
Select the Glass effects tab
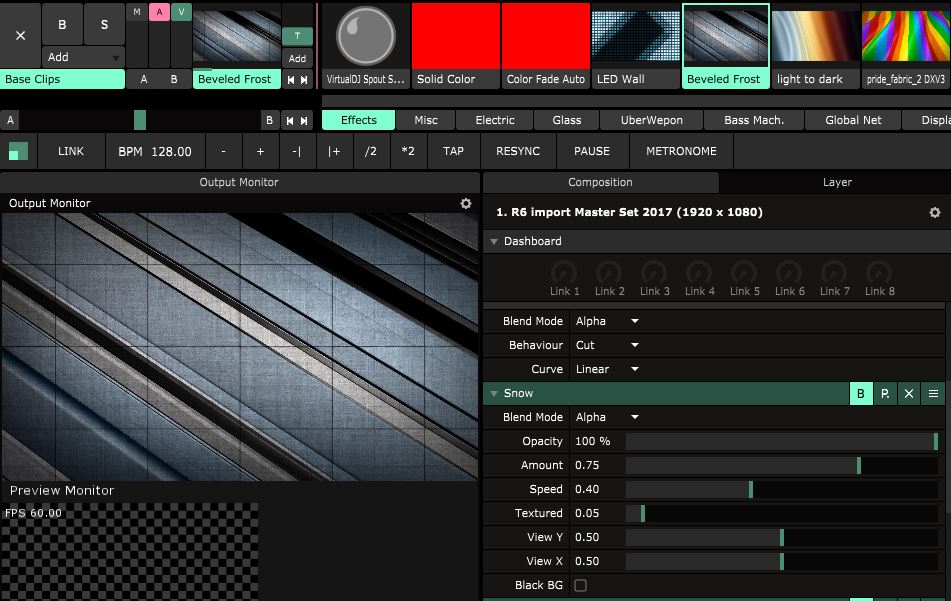click(566, 120)
